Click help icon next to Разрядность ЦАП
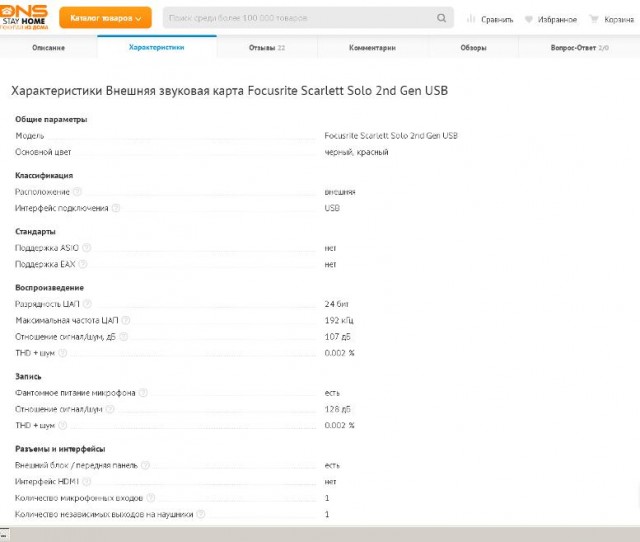The height and width of the screenshot is (542, 640). [87, 304]
